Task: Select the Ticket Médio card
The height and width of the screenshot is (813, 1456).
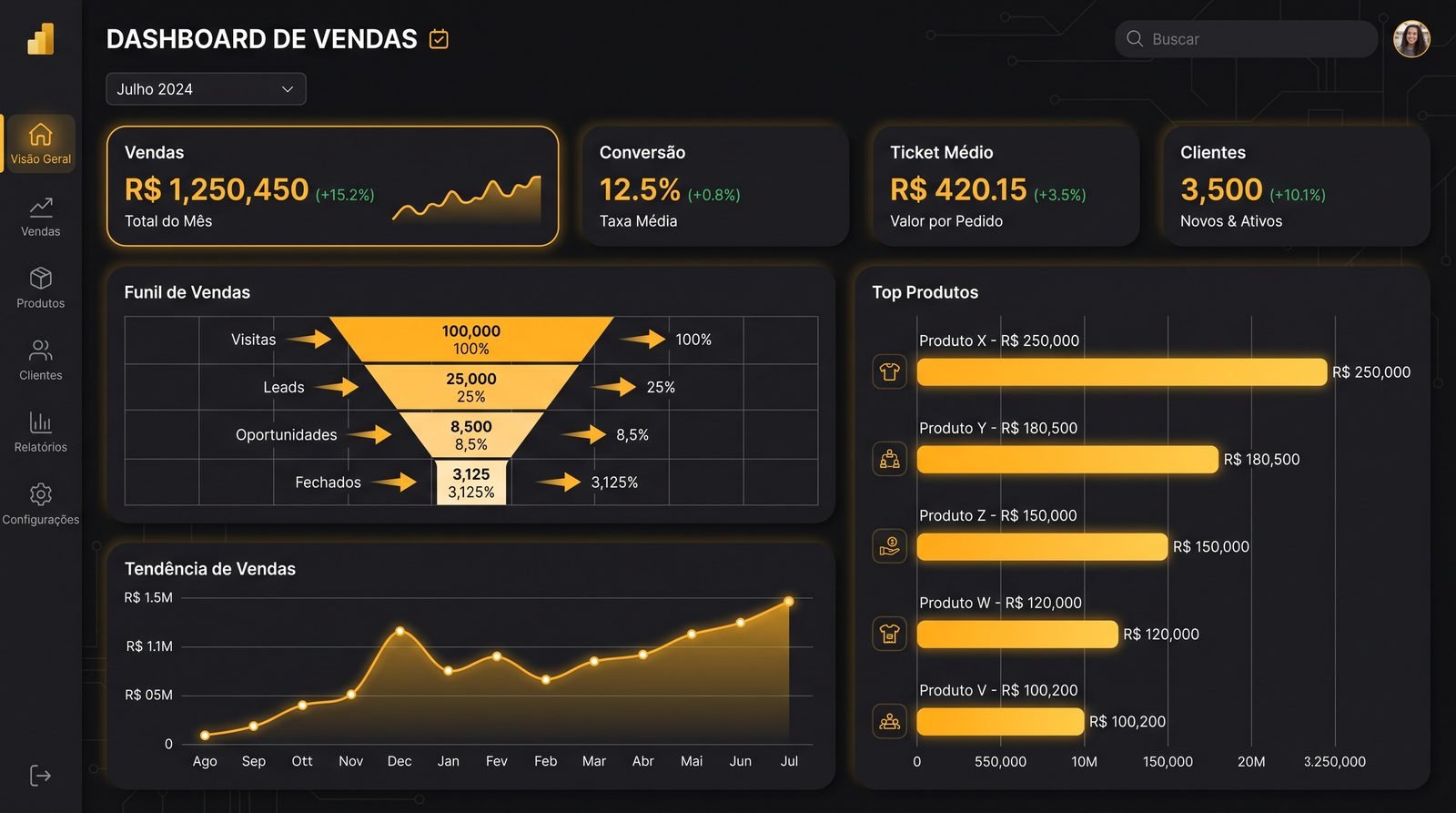Action: pos(1005,186)
